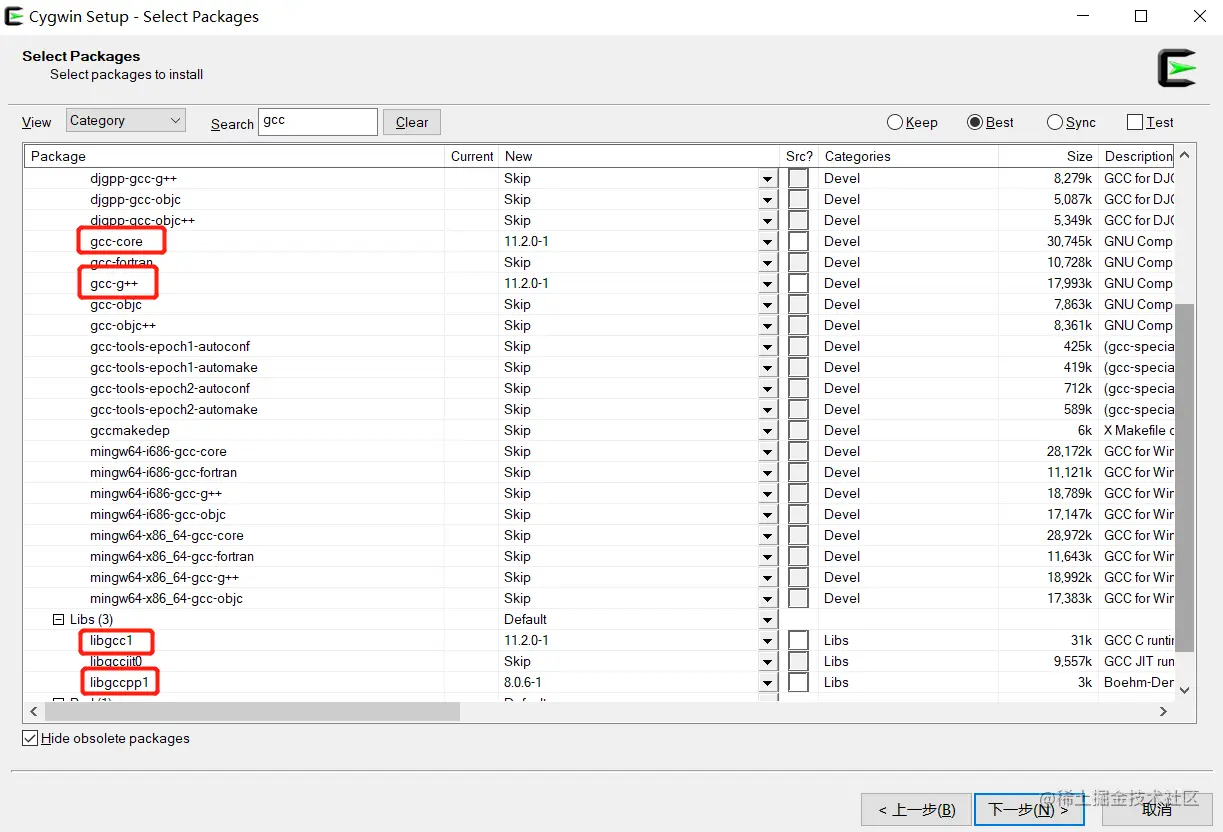The image size is (1223, 832).
Task: Click Skip value for mingw64-x86_64-gcc-objc row
Action: [x=517, y=598]
